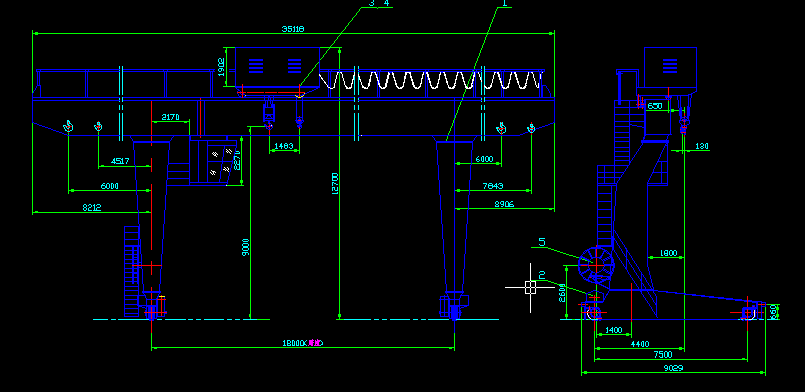Select the 9000 vertical height dimension
The width and height of the screenshot is (805, 392).
pos(245,247)
